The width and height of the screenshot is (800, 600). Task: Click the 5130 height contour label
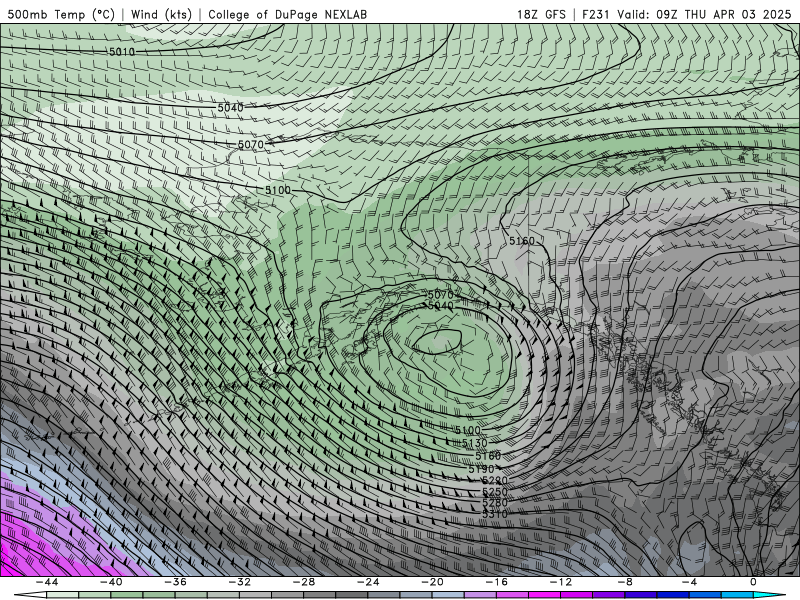474,443
